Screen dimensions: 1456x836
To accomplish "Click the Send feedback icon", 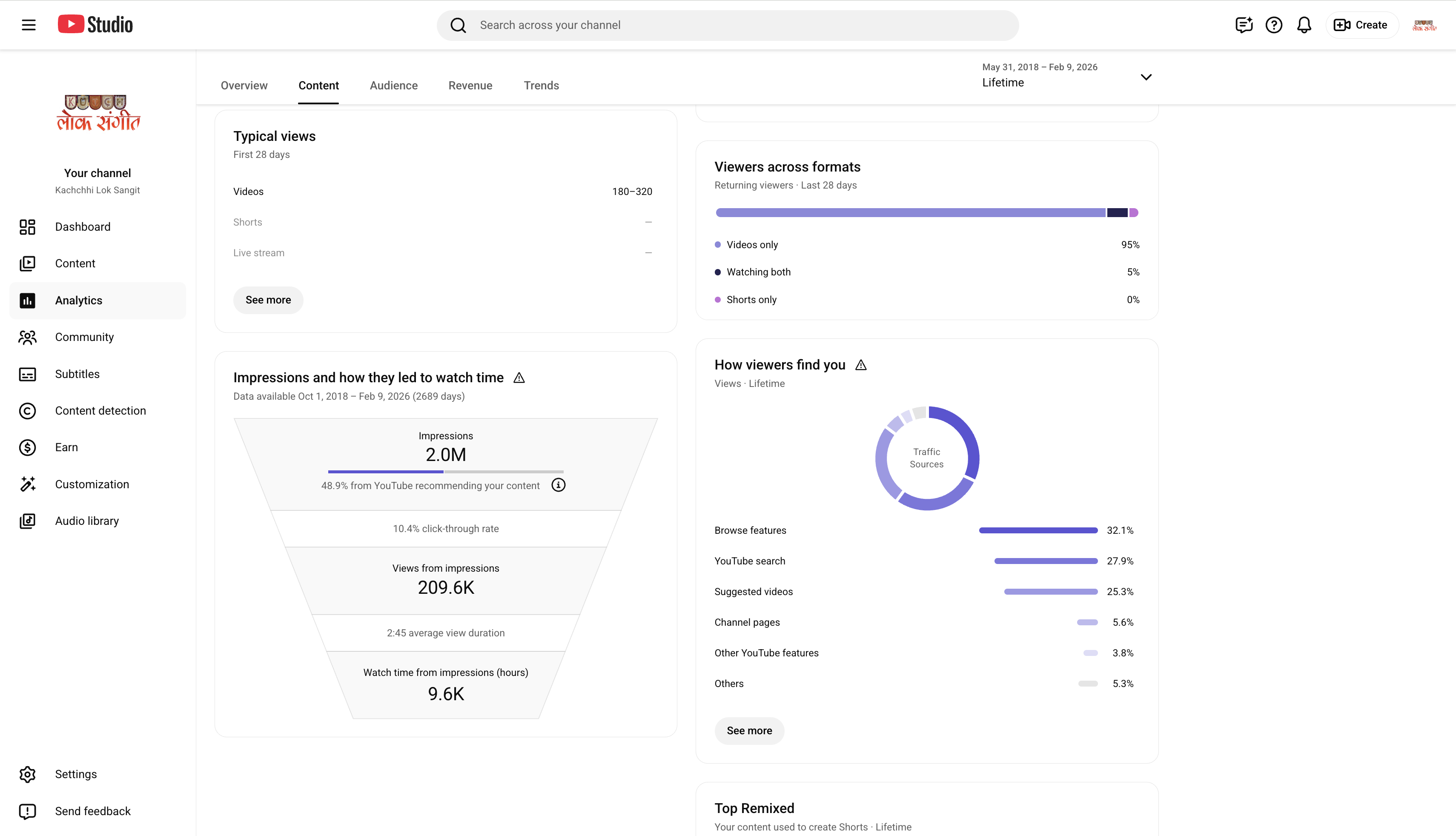I will click(28, 811).
